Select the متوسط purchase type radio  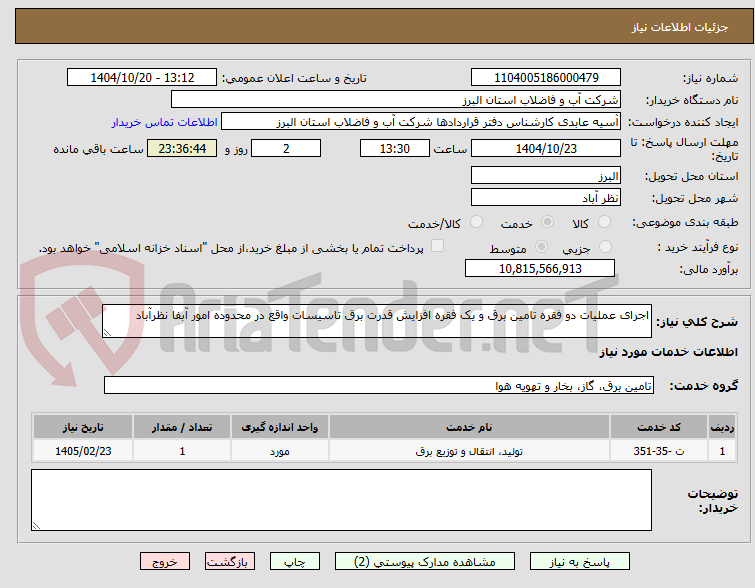pos(542,247)
